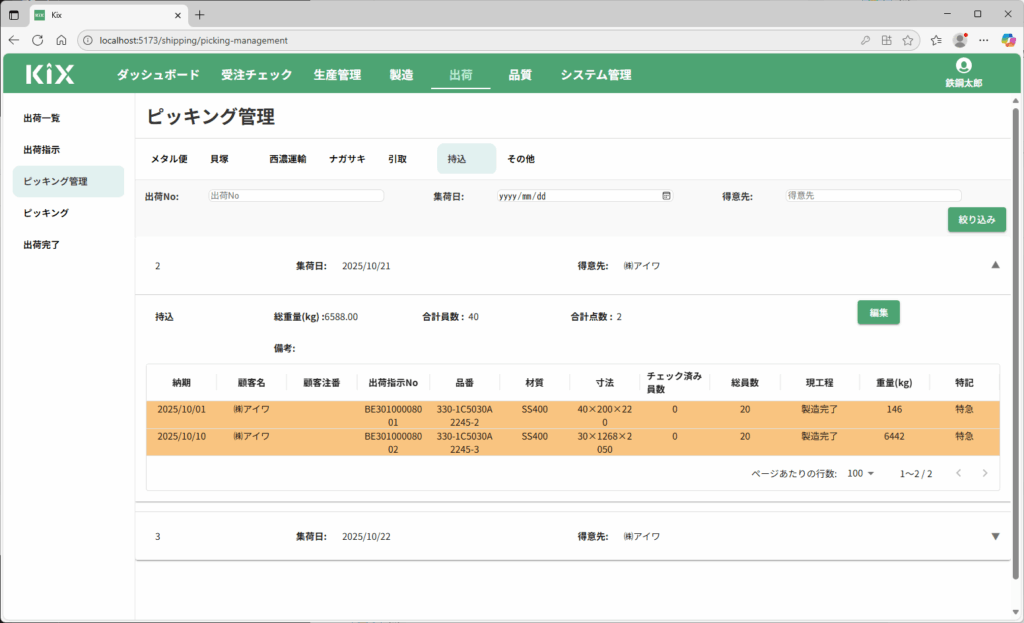1024x623 pixels.
Task: Go to the previous table page
Action: click(956, 473)
